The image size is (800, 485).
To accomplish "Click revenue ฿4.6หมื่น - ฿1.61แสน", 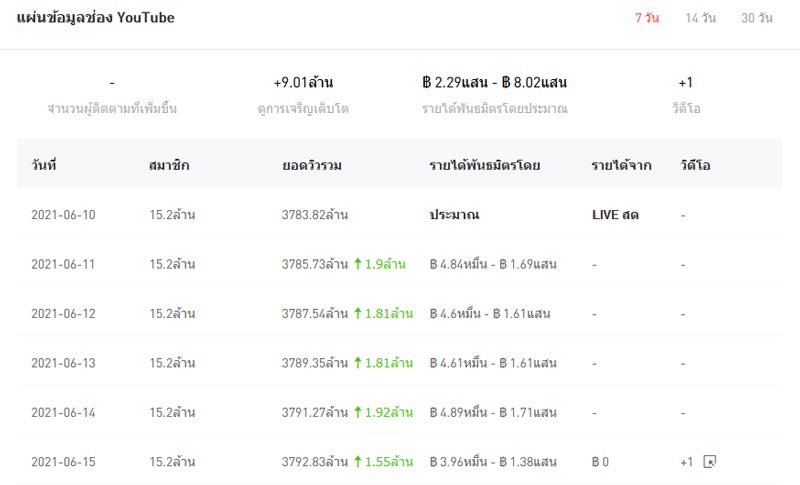I will [x=490, y=314].
